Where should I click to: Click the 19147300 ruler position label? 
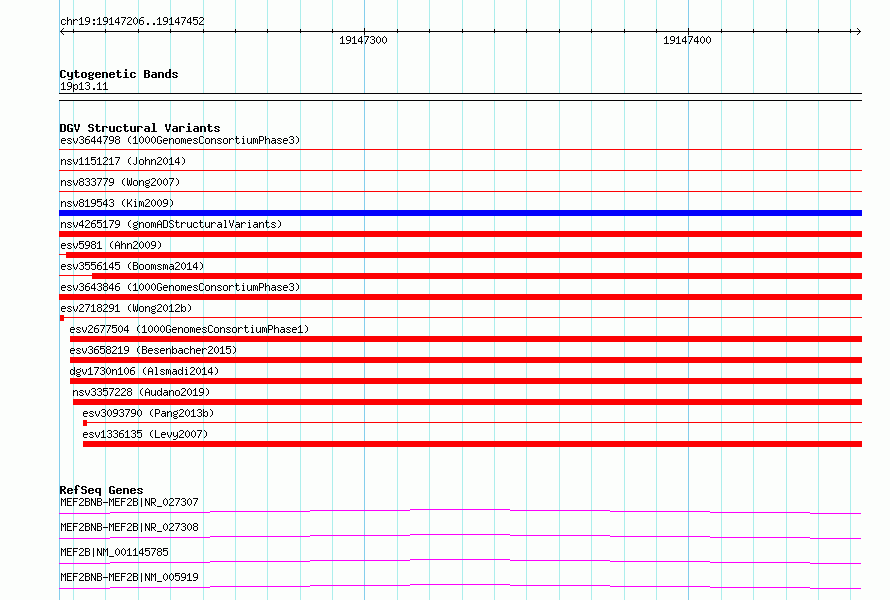[363, 40]
